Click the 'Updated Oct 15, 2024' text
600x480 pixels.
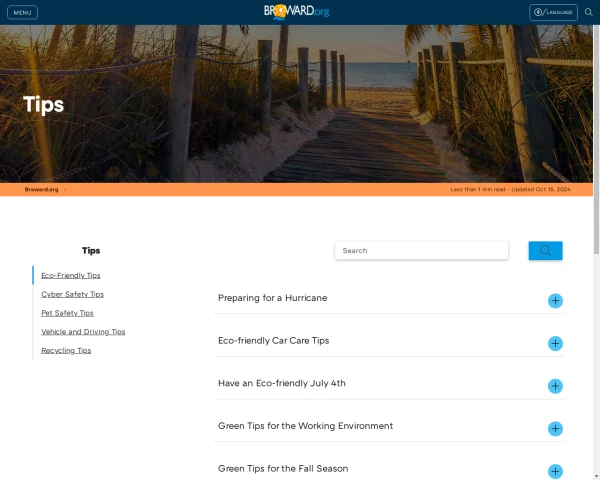point(541,189)
